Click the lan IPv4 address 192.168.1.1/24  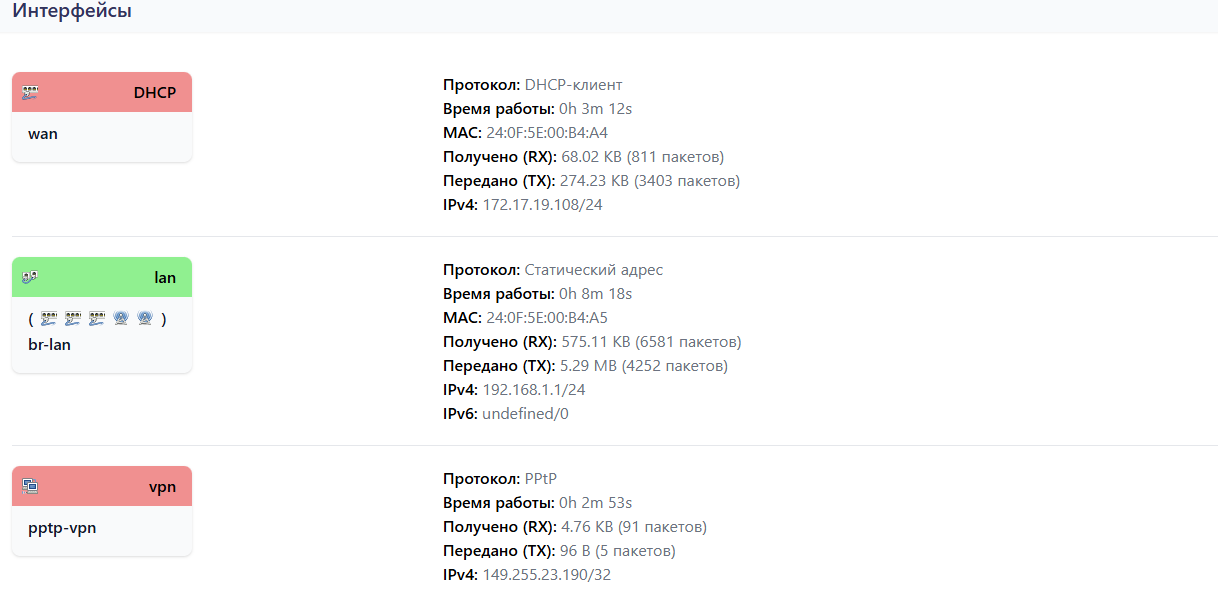(534, 390)
